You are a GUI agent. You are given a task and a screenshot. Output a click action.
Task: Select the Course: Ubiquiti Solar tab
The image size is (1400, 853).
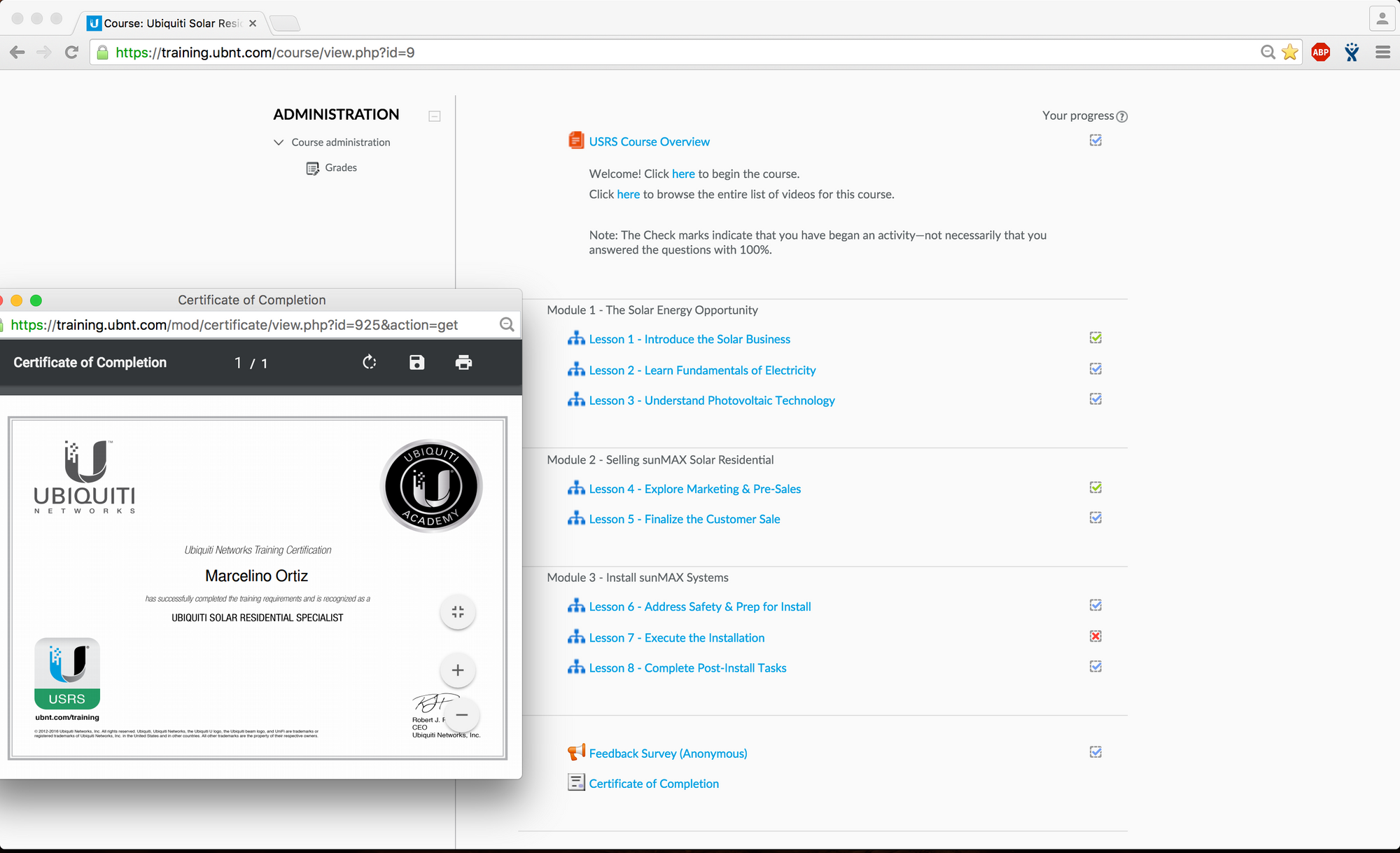[x=171, y=23]
